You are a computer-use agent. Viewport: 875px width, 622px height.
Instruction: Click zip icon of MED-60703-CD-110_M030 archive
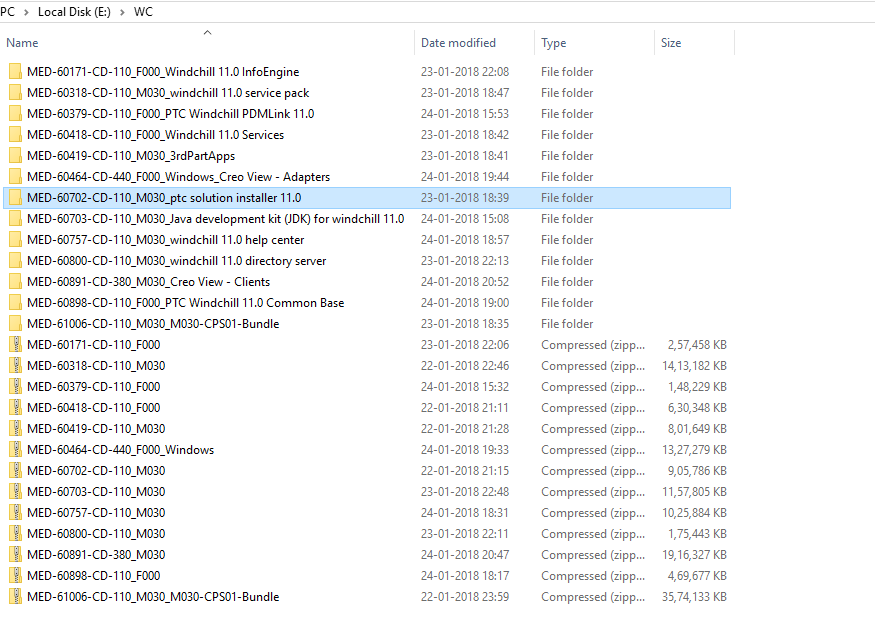coord(16,492)
